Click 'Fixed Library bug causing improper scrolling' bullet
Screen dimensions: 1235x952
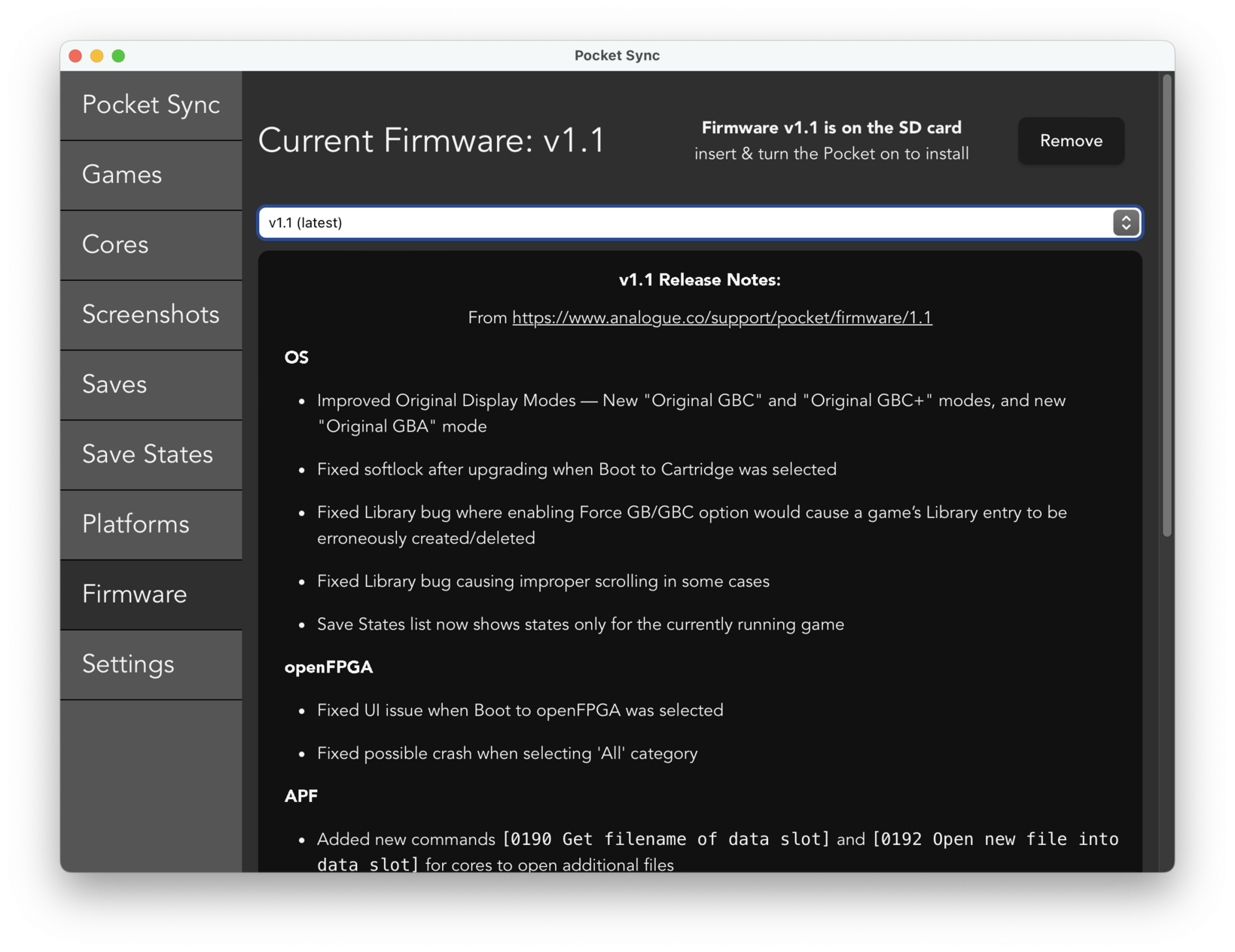pos(543,581)
